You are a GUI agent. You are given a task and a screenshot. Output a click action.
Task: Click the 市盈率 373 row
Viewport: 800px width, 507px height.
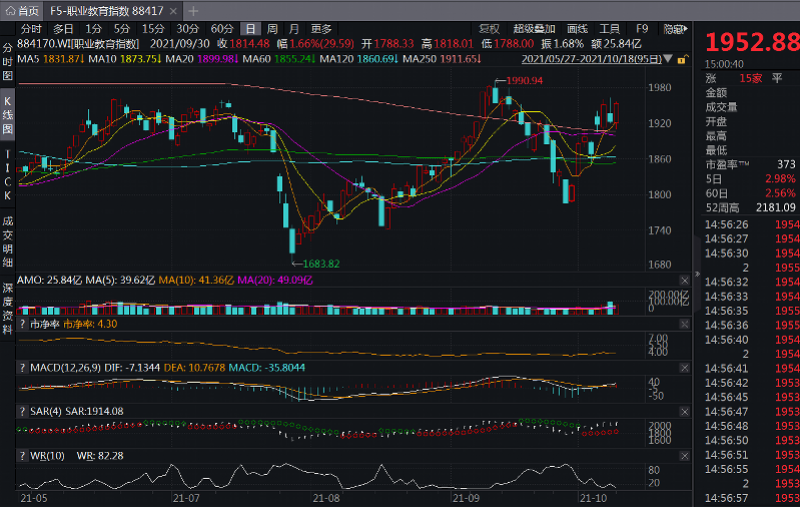click(x=751, y=164)
